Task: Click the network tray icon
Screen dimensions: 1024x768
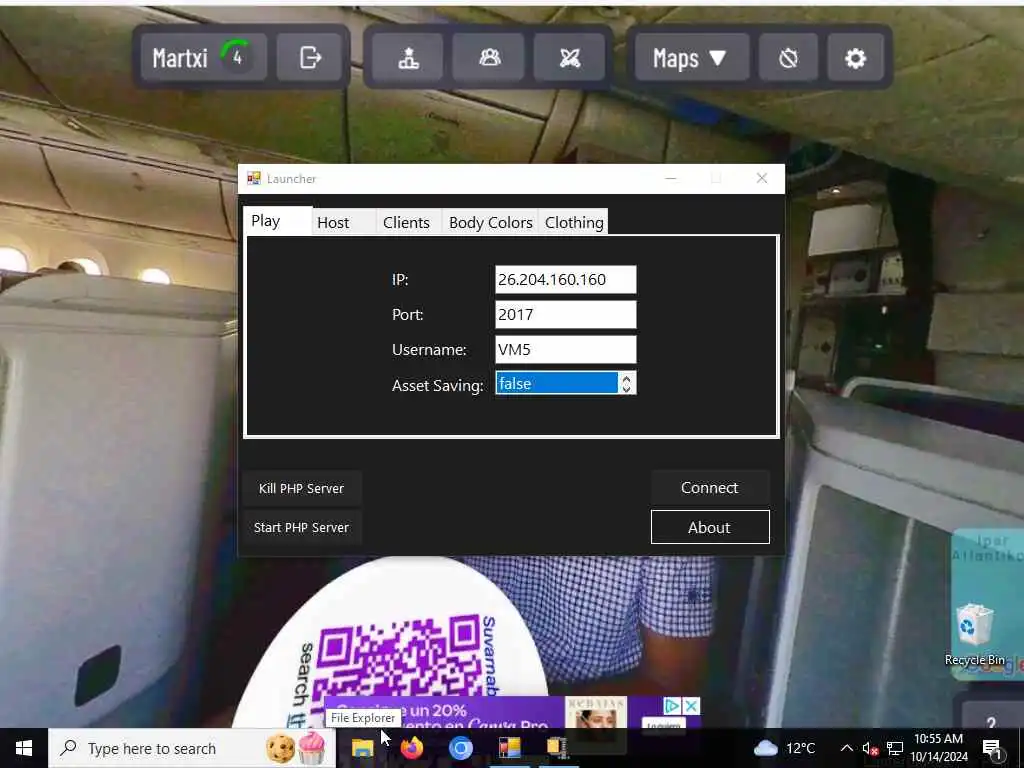Action: click(x=895, y=748)
